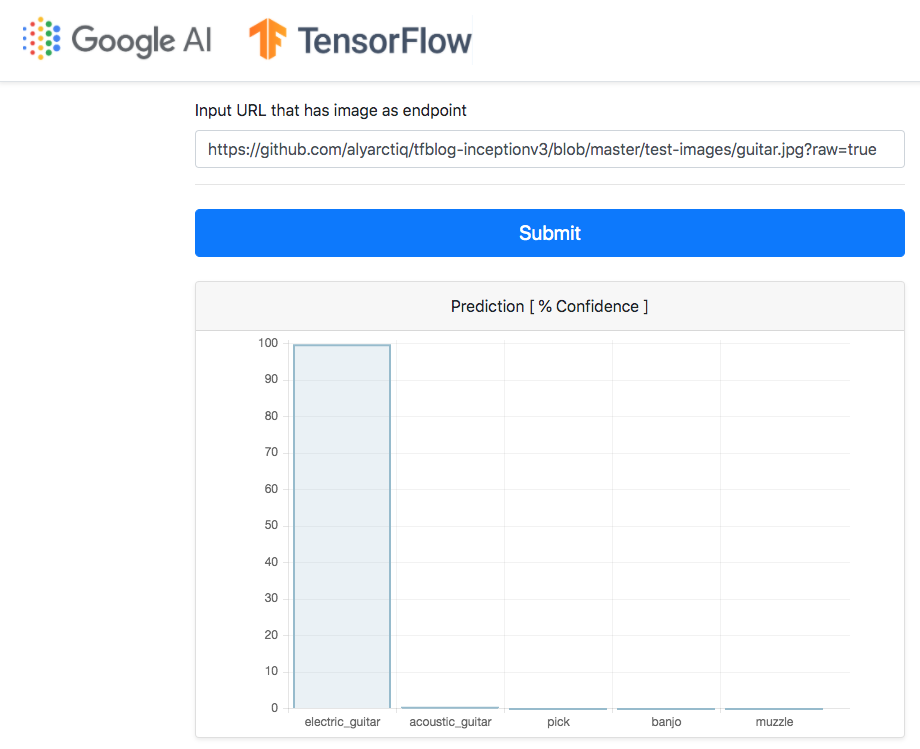This screenshot has height=749, width=920.
Task: Click the 'Google AI' wordmark text
Action: (141, 40)
